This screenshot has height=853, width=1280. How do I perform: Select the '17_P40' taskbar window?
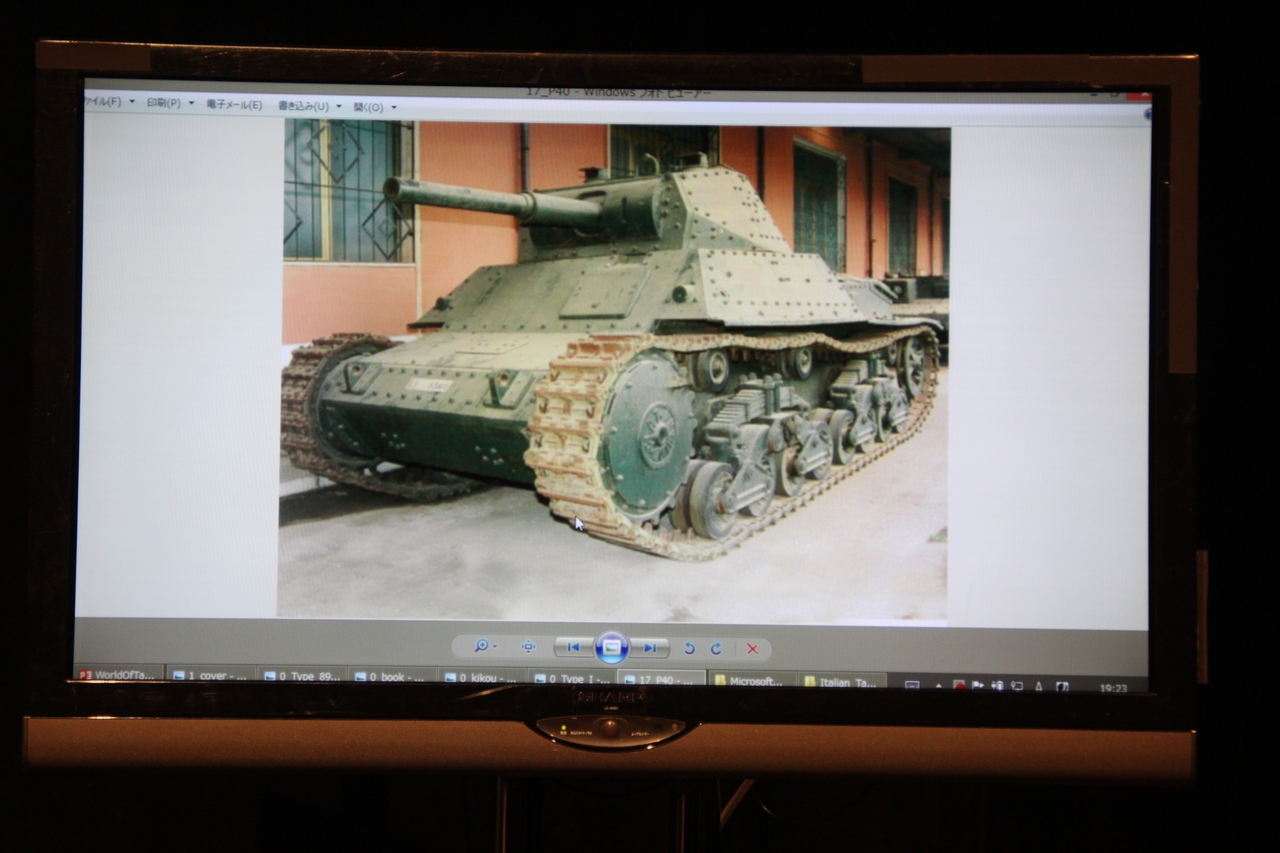pos(662,680)
